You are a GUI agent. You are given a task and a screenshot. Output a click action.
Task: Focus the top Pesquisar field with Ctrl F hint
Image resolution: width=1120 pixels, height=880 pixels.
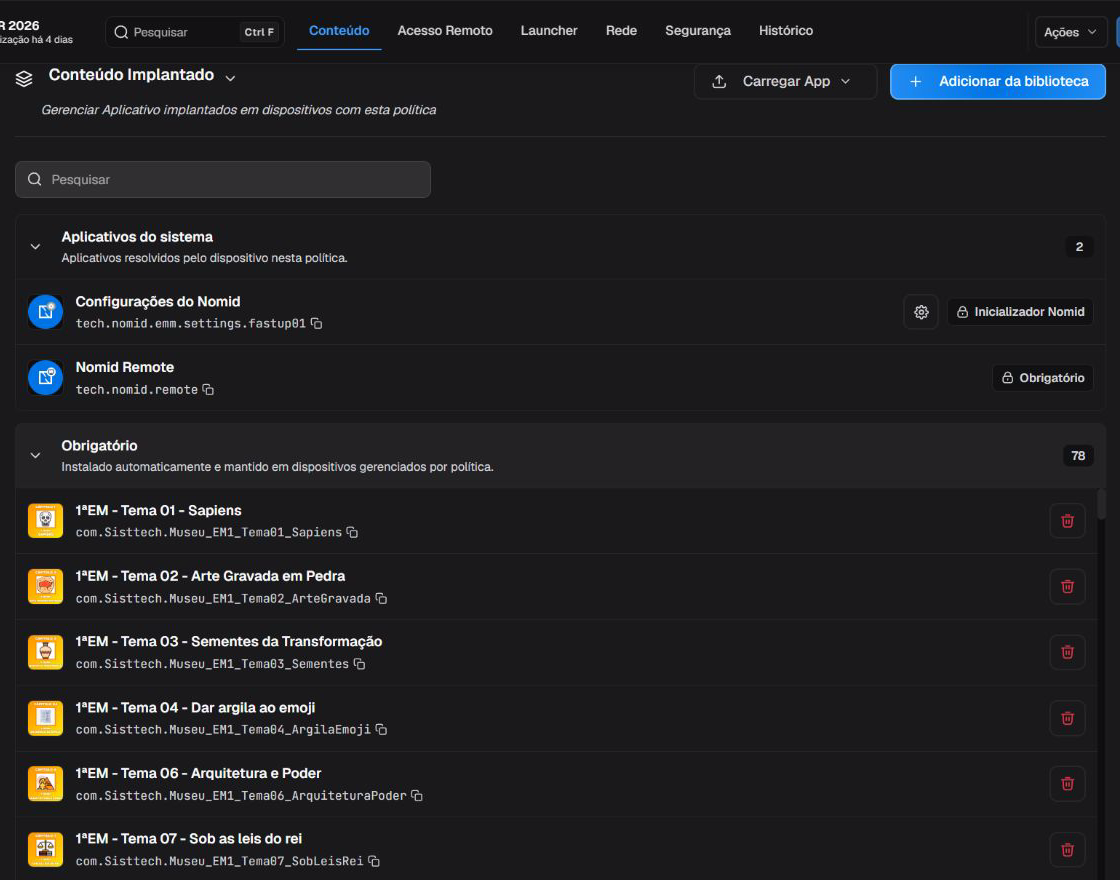(195, 32)
